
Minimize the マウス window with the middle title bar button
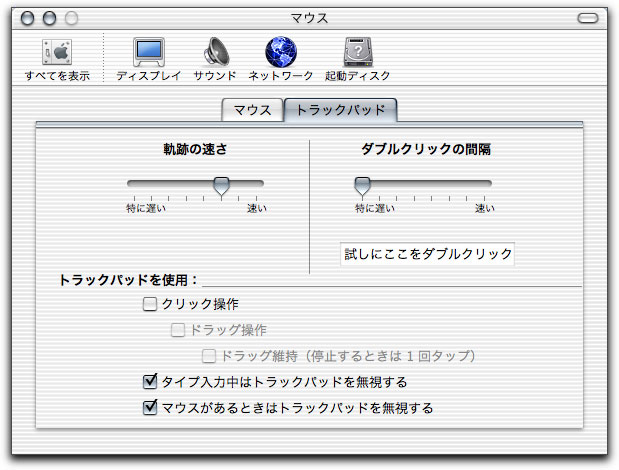point(49,18)
